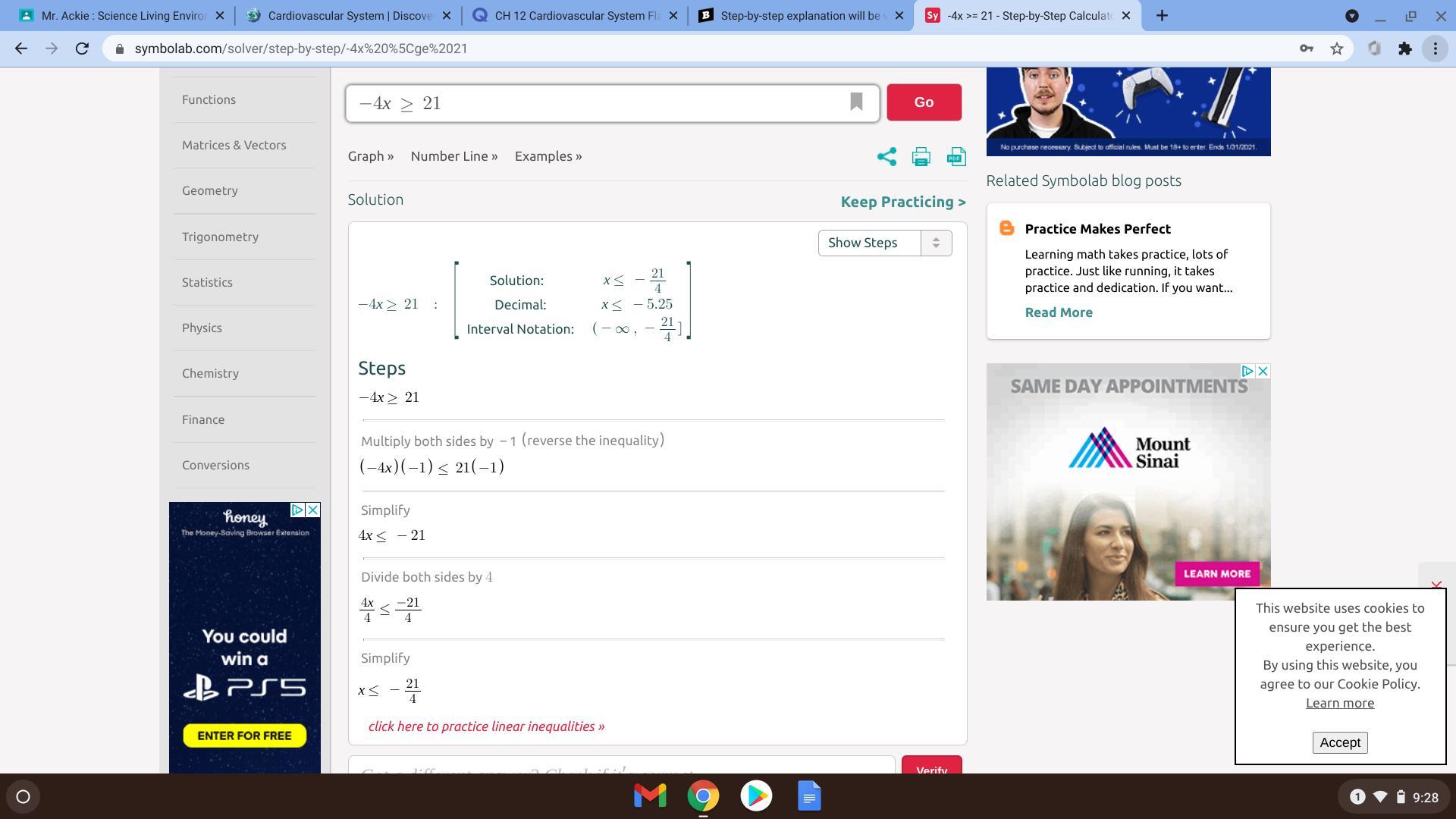The height and width of the screenshot is (819, 1456).
Task: Open the Show Steps dropdown
Action: click(x=884, y=243)
